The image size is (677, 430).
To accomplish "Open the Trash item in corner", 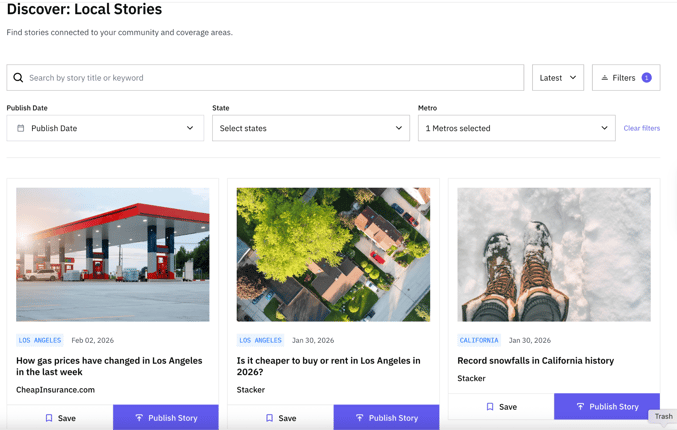I will (x=663, y=417).
